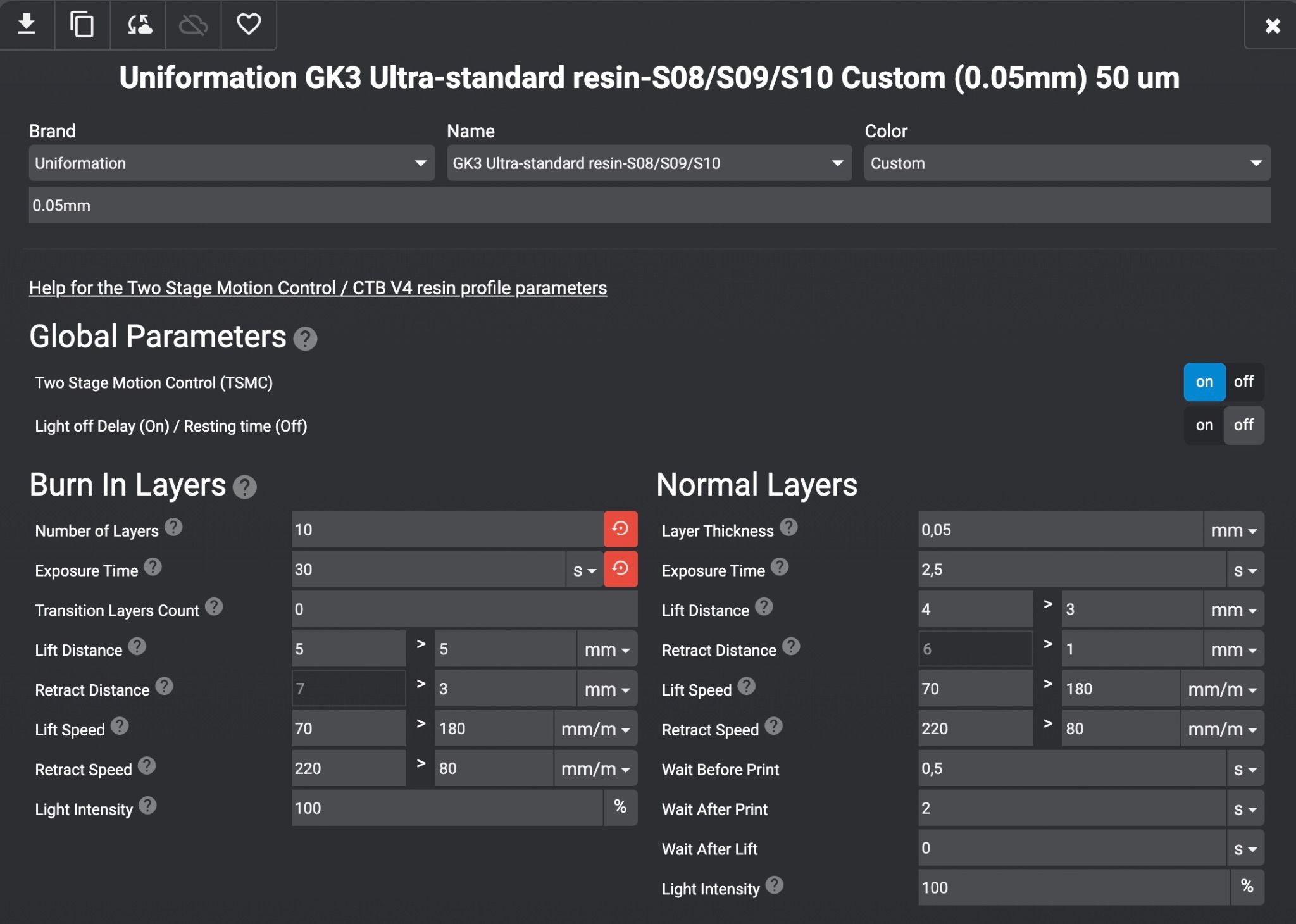Enable Light off Delay with on toggle
This screenshot has height=924, width=1296.
pyautogui.click(x=1204, y=425)
